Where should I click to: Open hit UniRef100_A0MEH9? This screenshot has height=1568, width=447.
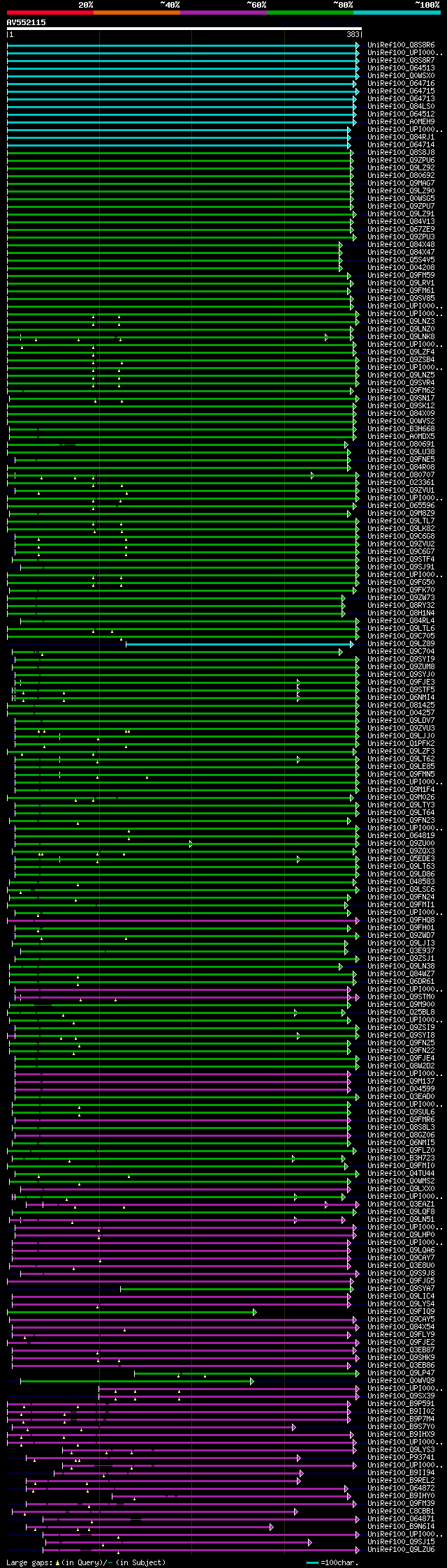(x=401, y=122)
